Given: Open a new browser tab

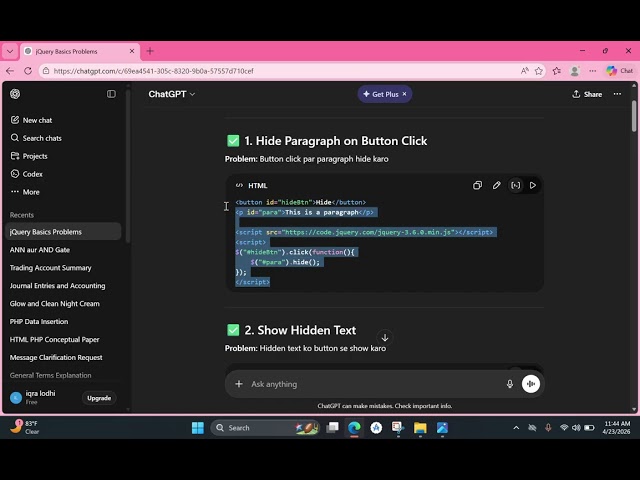Looking at the screenshot, I should tap(150, 51).
